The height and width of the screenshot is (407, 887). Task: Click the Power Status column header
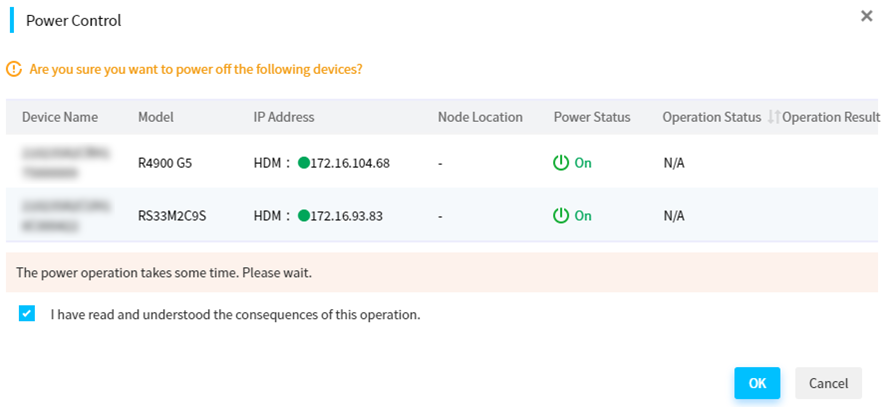[x=592, y=117]
